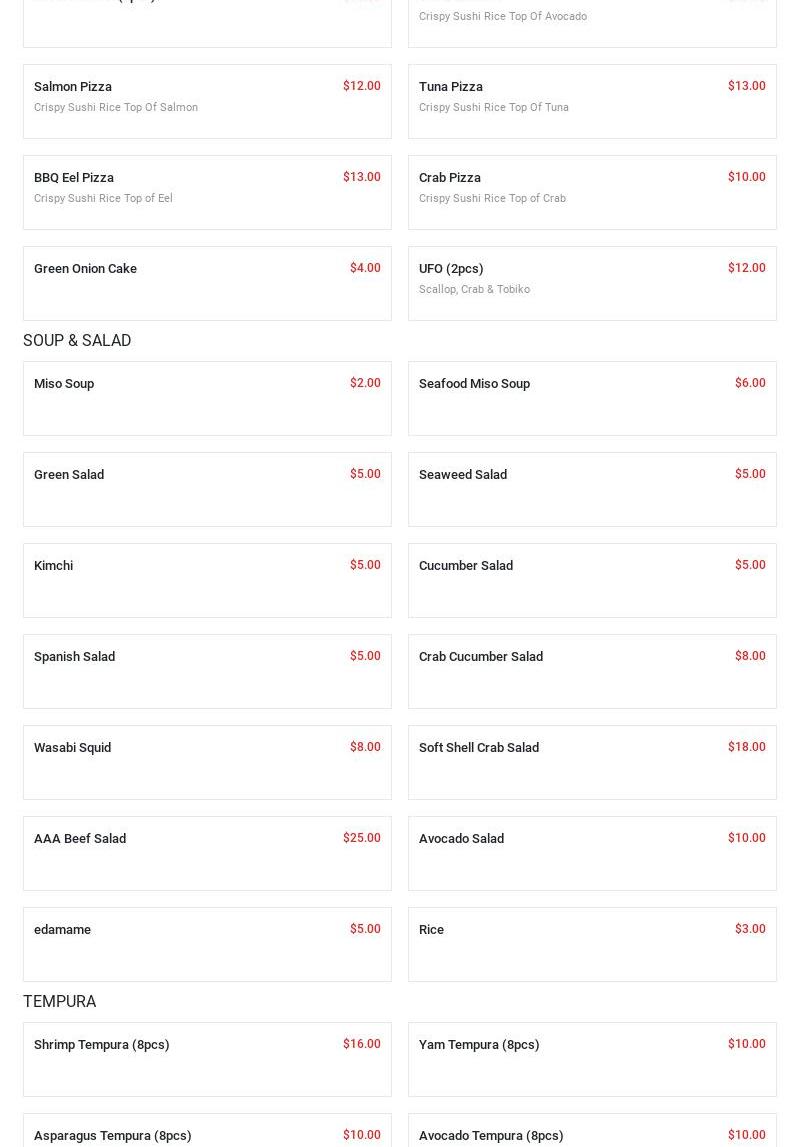Choose Yam Tempura (8pcs)
Viewport: 800px width, 1147px height.
point(592,1059)
